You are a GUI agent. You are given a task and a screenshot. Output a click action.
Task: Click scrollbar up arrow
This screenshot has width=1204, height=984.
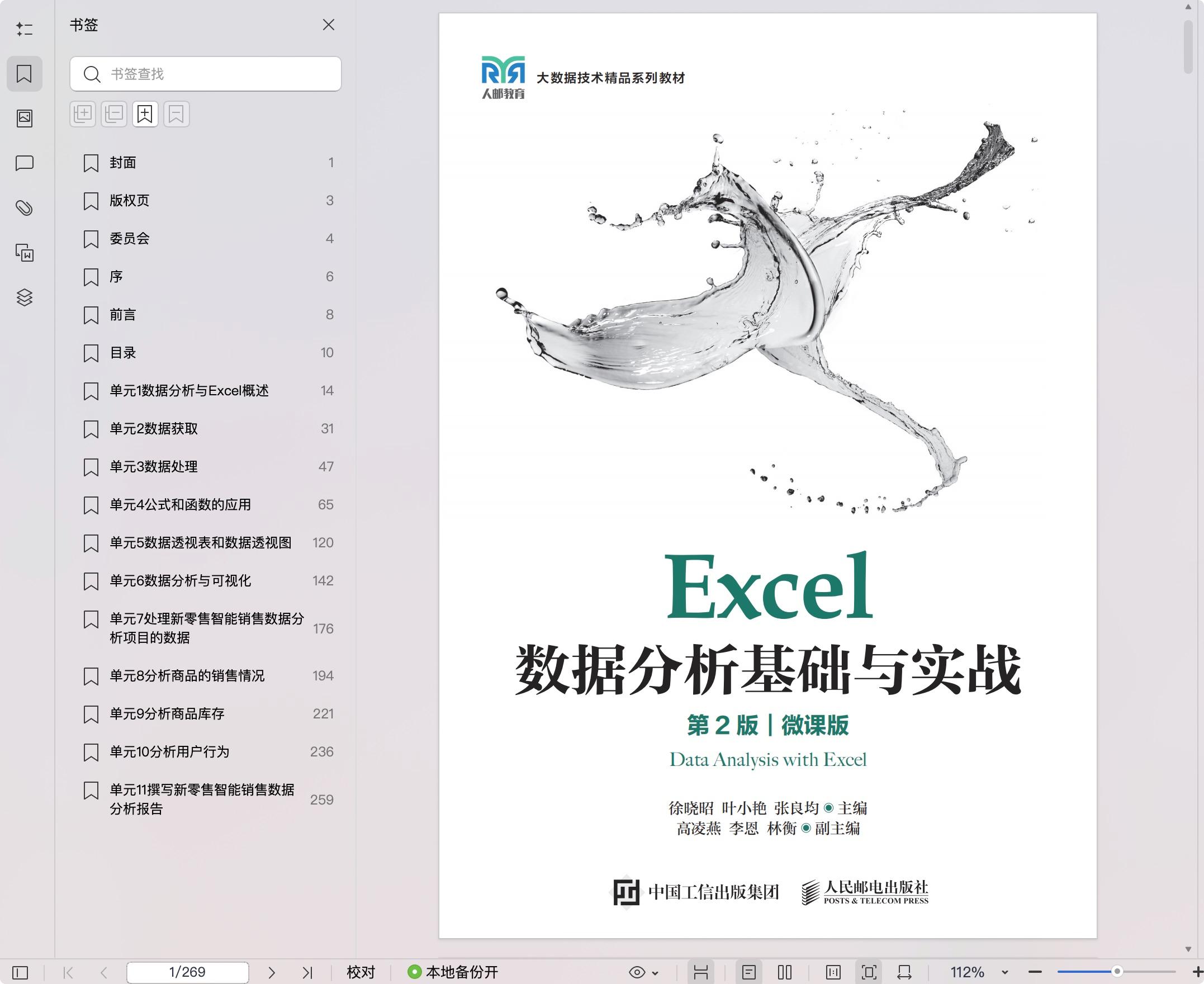1188,7
